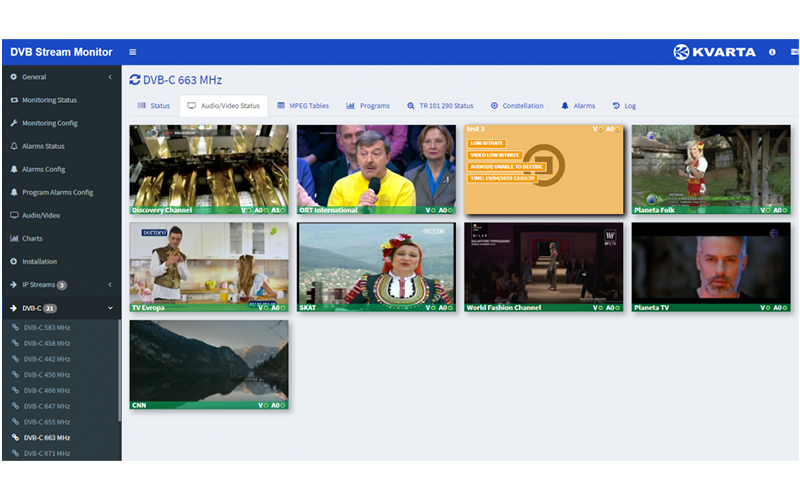This screenshot has height=500, width=800.
Task: Go to Monitoring Status in sidebar
Action: (49, 100)
